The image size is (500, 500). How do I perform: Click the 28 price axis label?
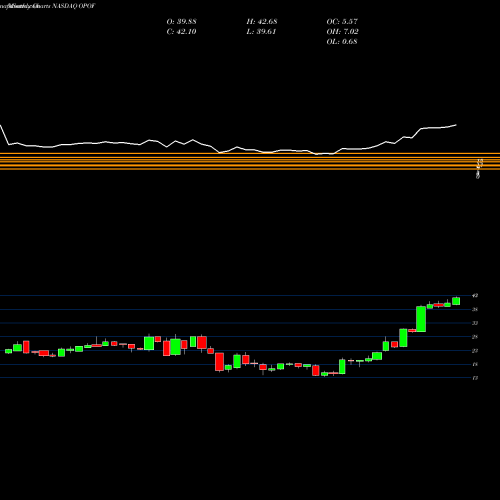point(475,337)
